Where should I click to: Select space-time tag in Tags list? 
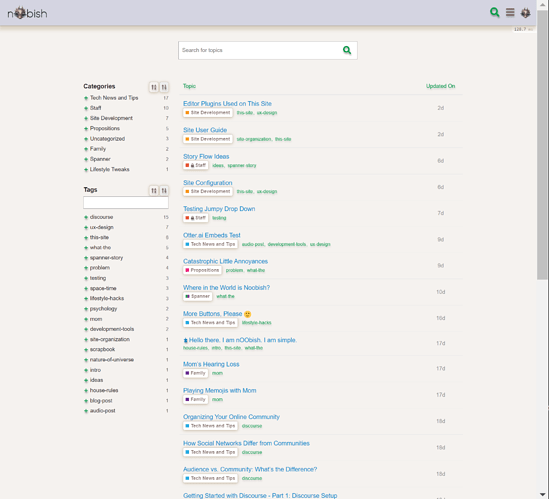(x=103, y=288)
